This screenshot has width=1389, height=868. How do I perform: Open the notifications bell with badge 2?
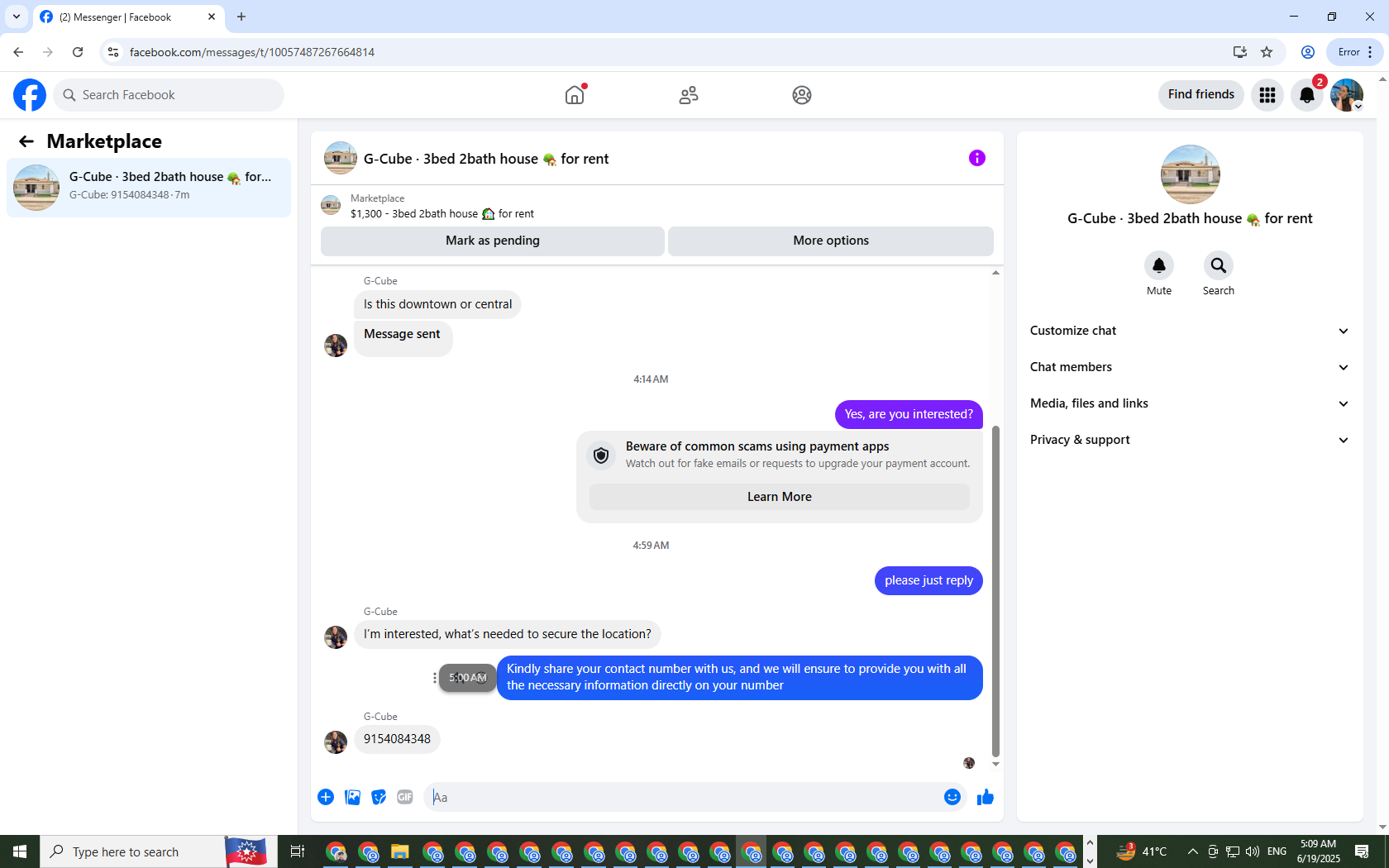point(1307,95)
